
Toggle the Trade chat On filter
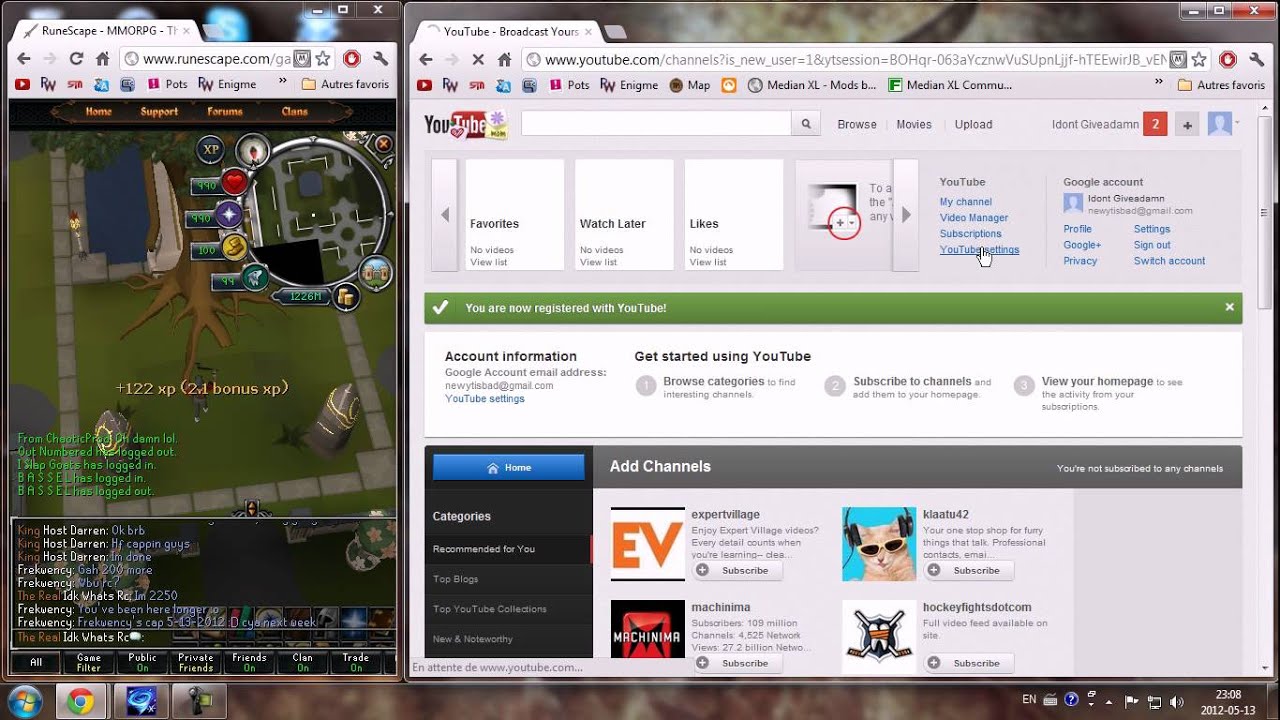pyautogui.click(x=356, y=662)
